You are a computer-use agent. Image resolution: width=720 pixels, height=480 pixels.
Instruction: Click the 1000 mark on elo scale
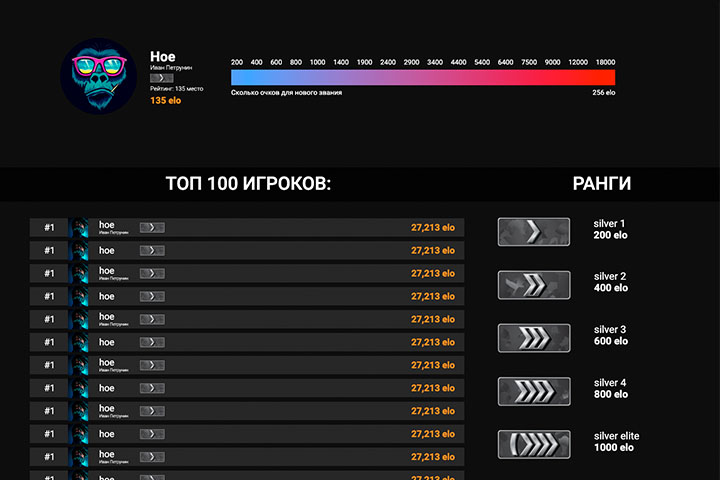point(317,62)
